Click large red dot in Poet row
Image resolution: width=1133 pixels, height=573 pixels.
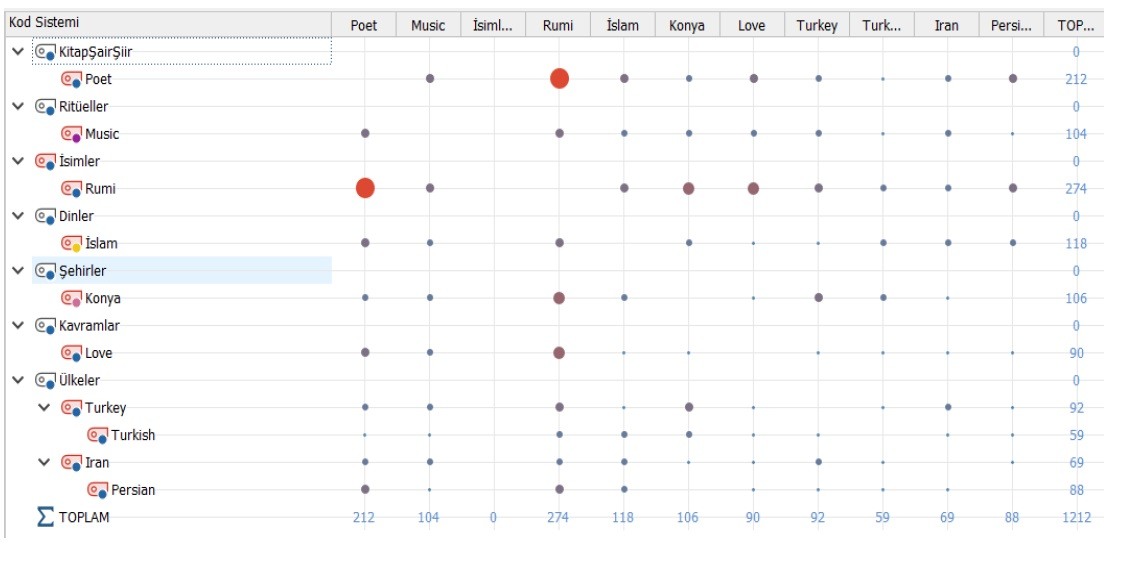559,78
